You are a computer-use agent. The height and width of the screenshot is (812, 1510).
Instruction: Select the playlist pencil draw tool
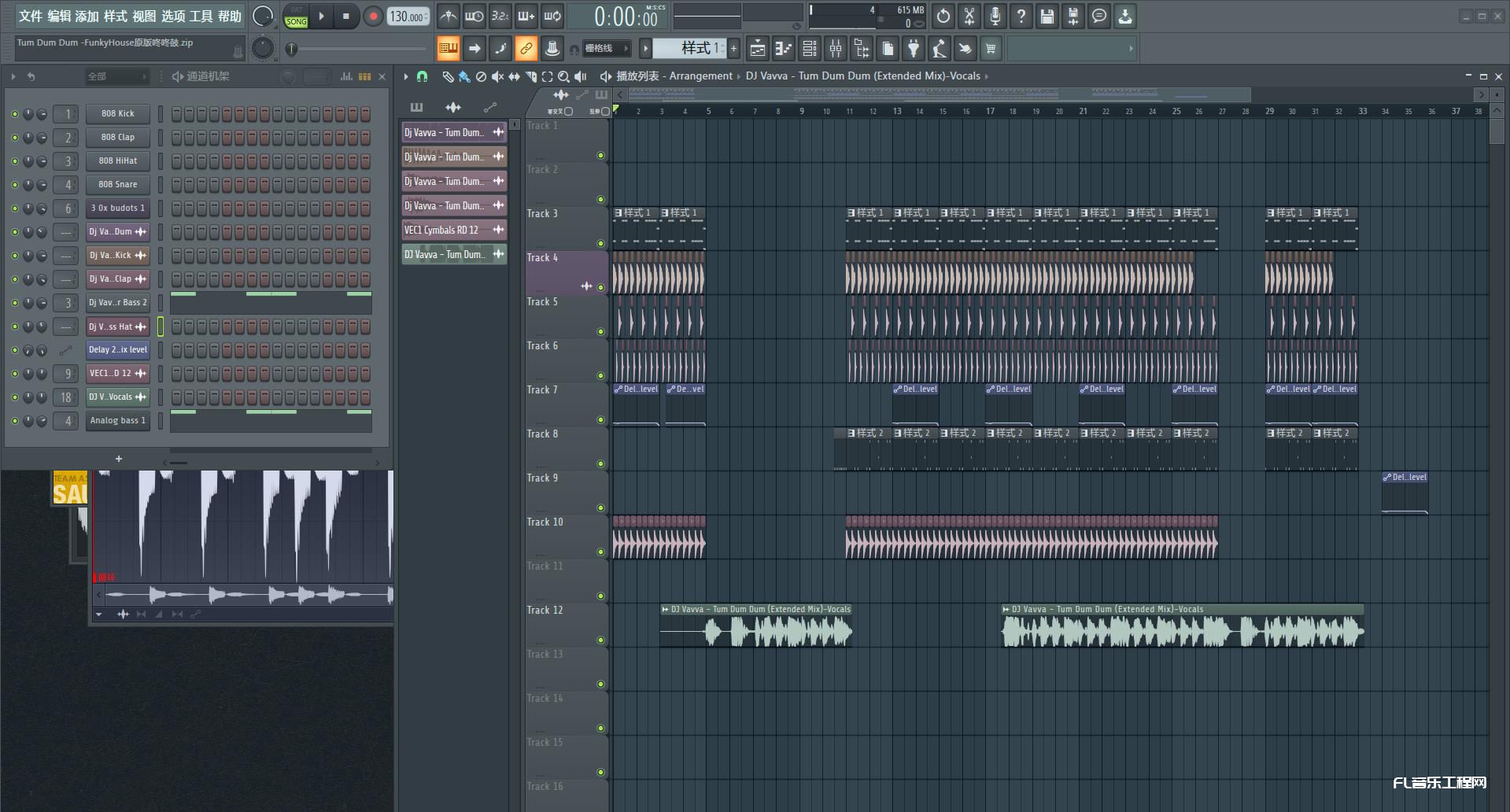tap(448, 76)
